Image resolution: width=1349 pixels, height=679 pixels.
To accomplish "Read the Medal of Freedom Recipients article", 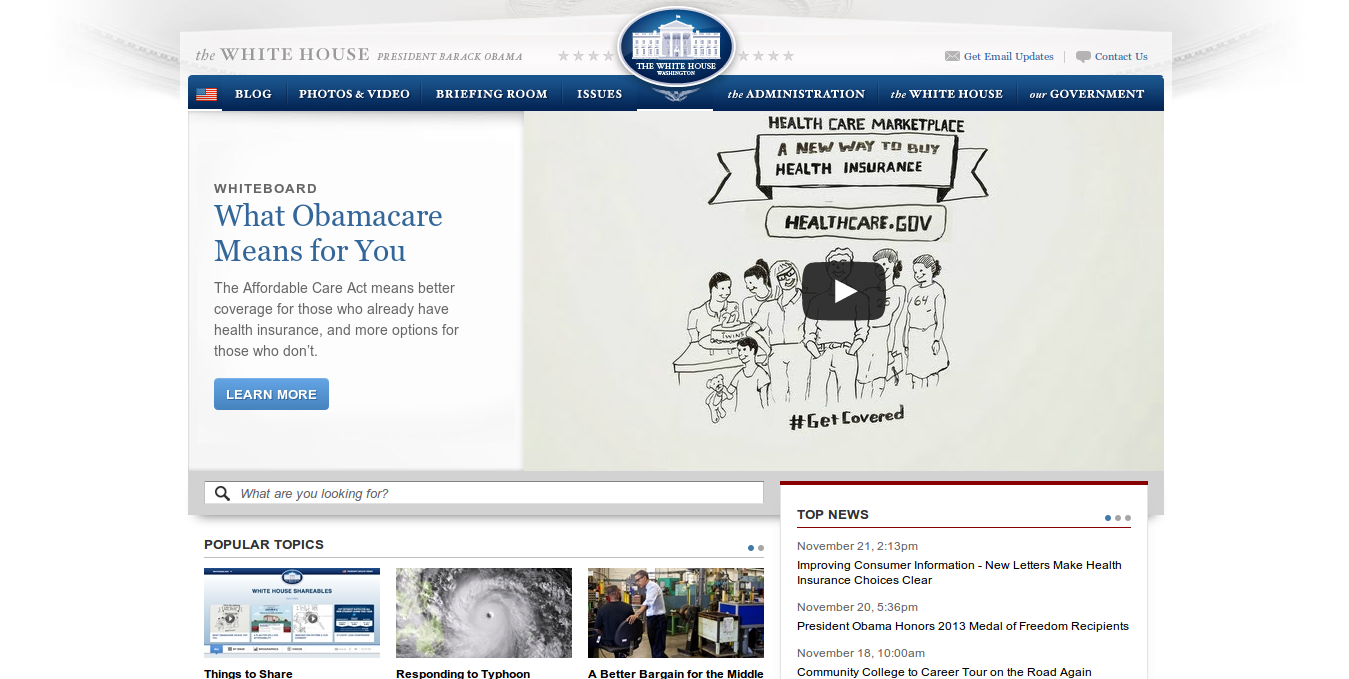I will click(x=962, y=626).
